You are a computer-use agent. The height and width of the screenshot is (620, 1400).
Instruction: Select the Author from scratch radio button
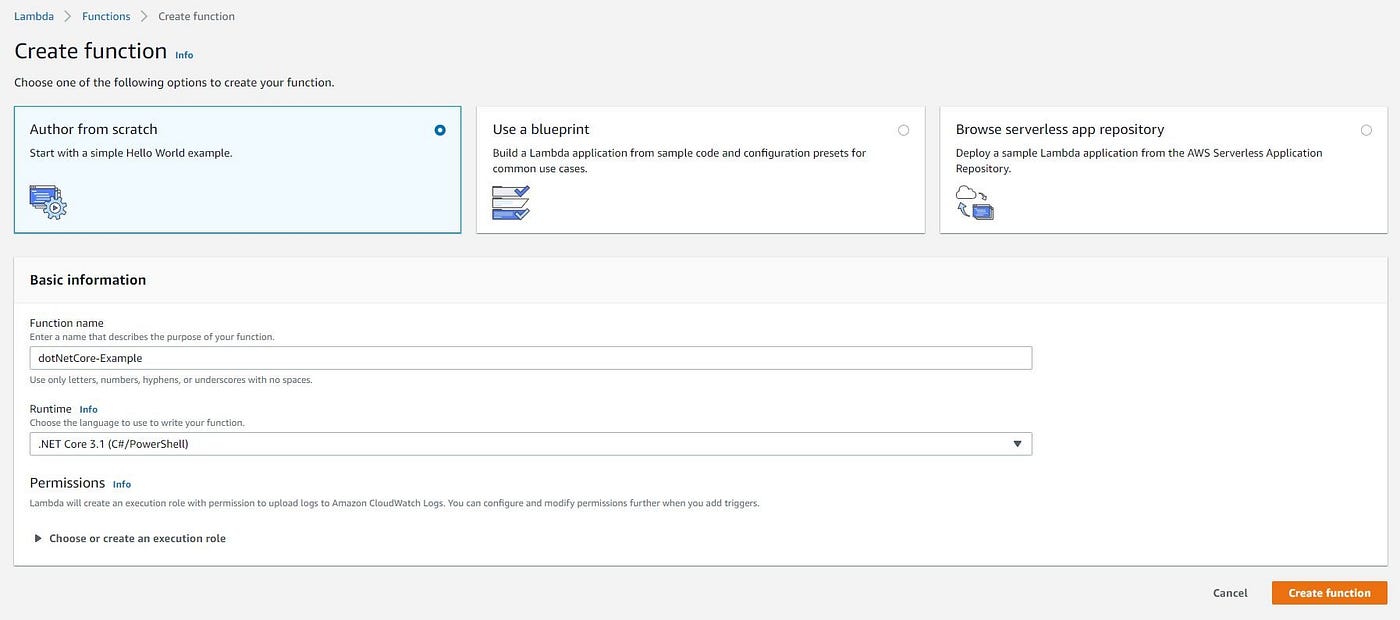[x=440, y=130]
